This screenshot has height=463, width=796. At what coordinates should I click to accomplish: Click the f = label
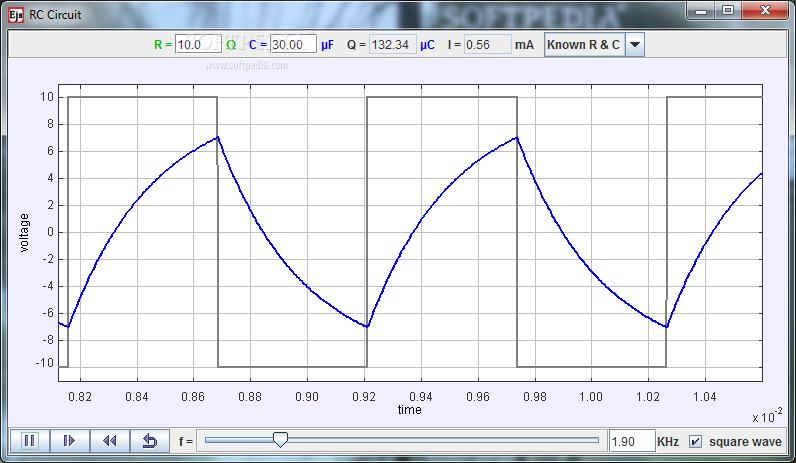coord(186,442)
